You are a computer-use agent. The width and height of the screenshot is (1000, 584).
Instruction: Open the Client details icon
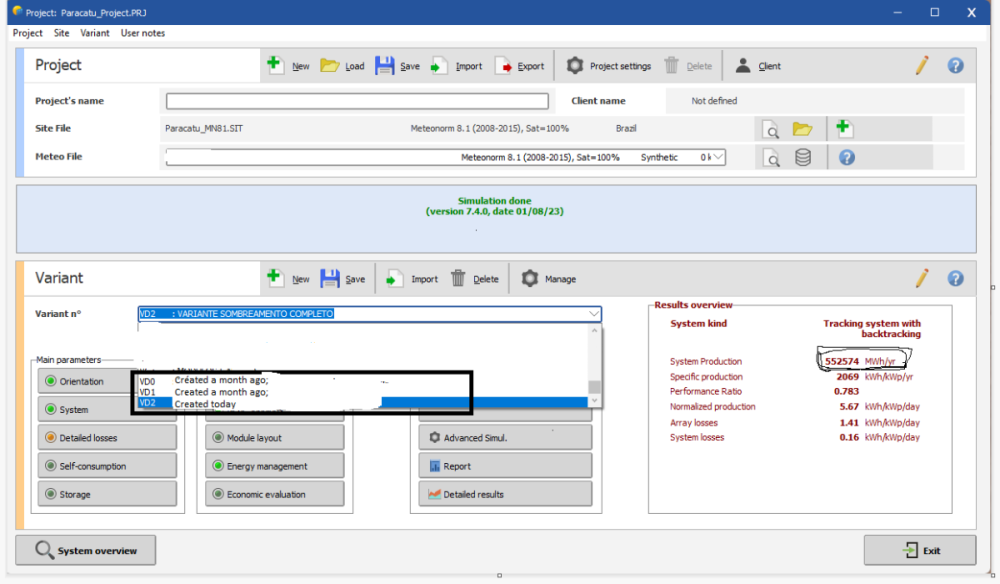743,66
